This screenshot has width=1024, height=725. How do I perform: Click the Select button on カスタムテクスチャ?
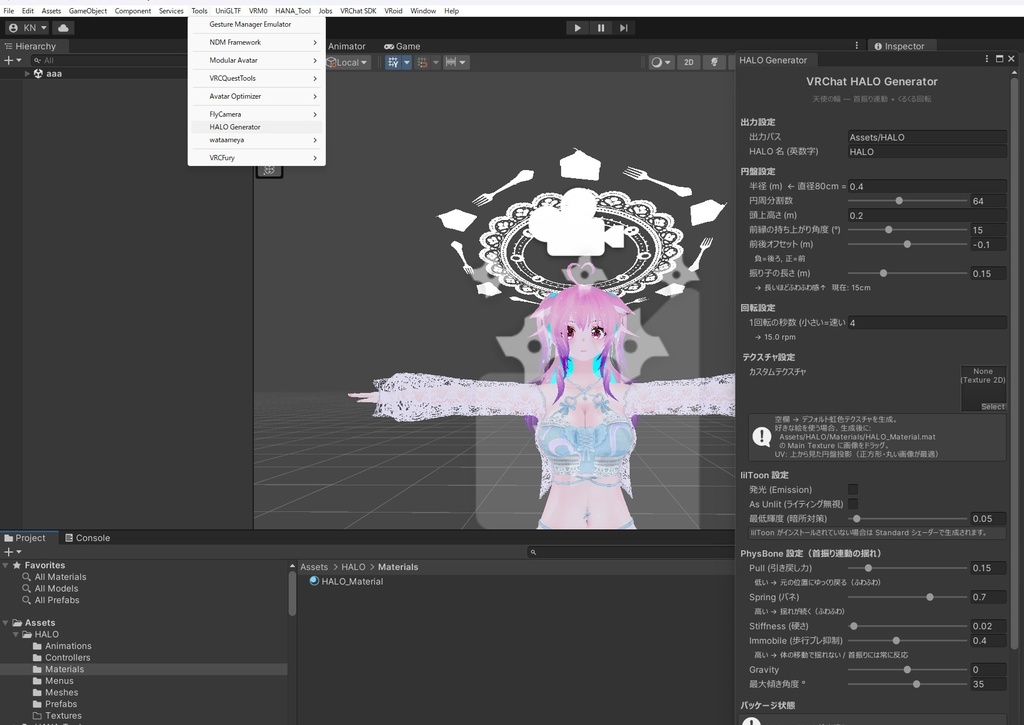coord(991,406)
